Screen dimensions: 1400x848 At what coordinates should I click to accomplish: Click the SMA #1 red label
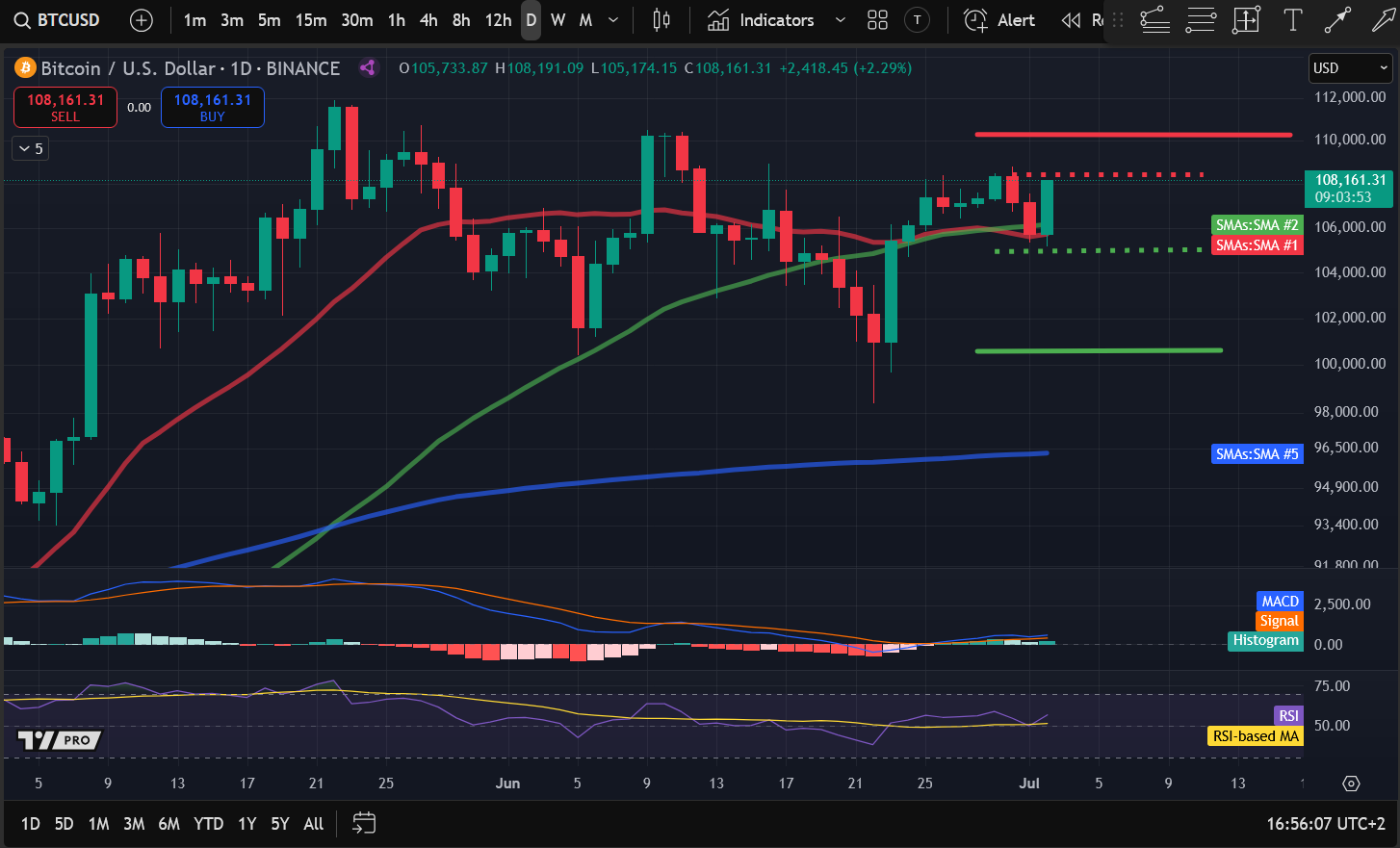[1257, 245]
